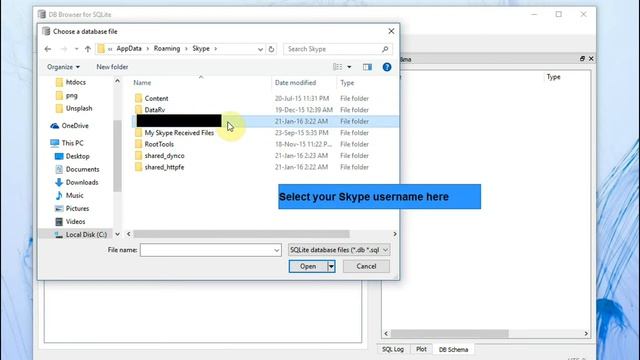Select Roaming in the breadcrumb path
The image size is (640, 360).
[167, 49]
